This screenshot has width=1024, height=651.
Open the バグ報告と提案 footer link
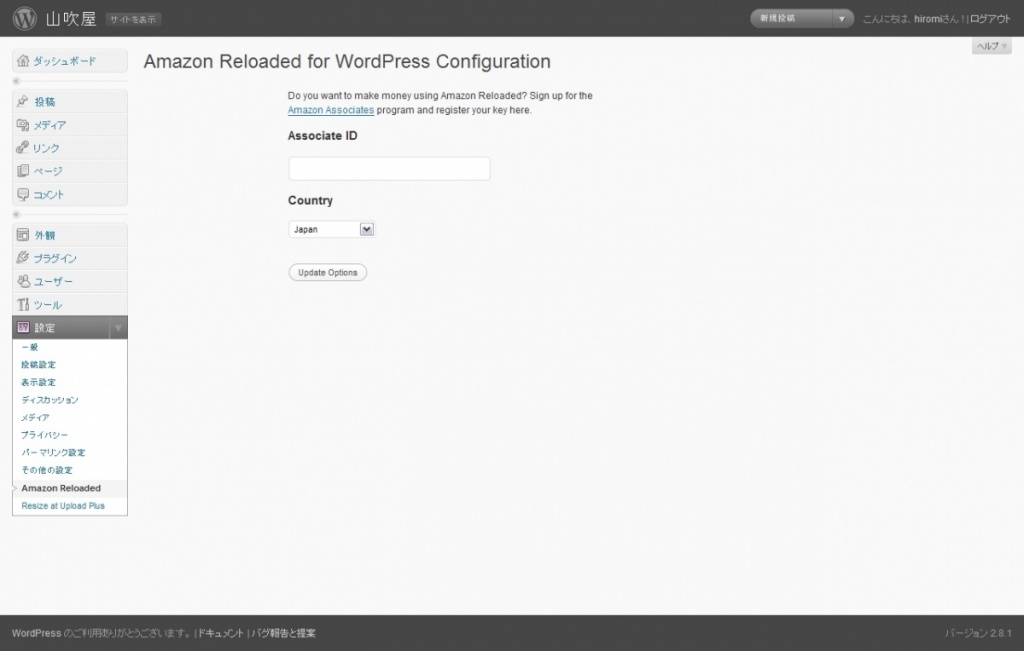tap(283, 633)
